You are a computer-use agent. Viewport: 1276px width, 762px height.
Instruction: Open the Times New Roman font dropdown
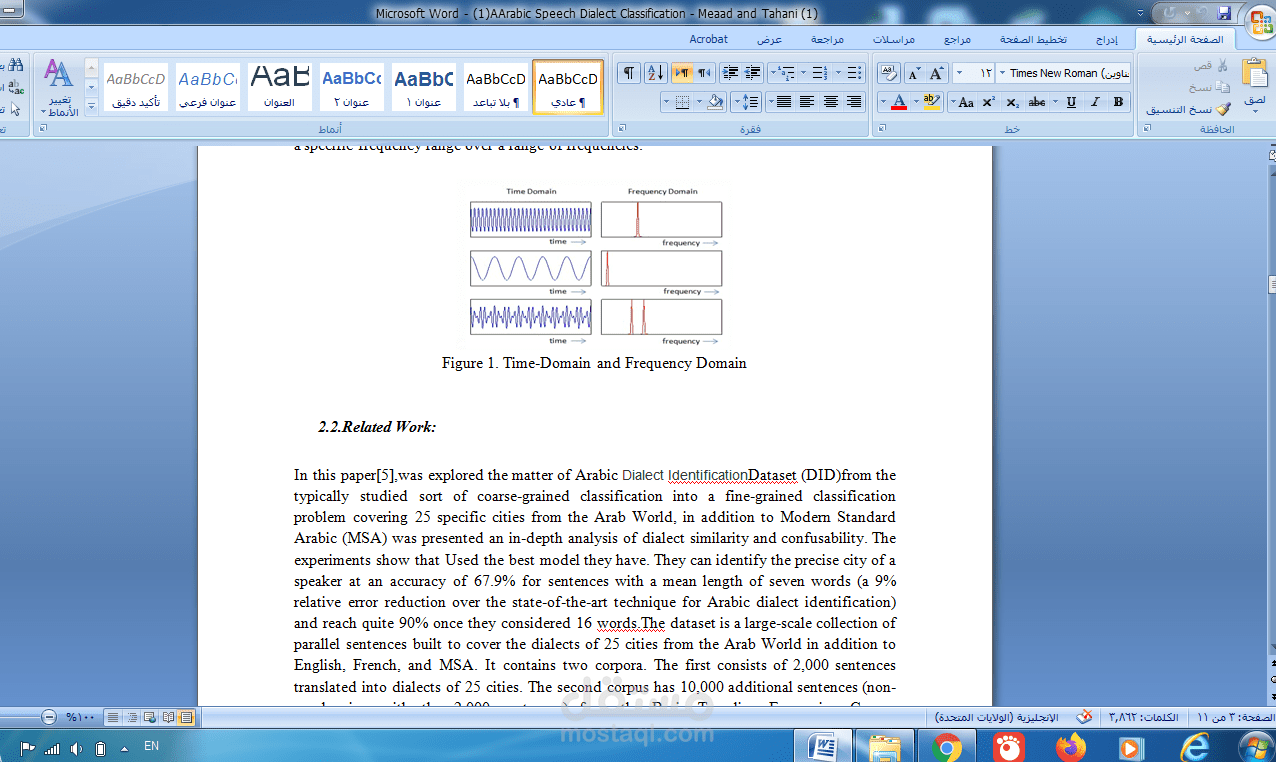[x=1002, y=73]
